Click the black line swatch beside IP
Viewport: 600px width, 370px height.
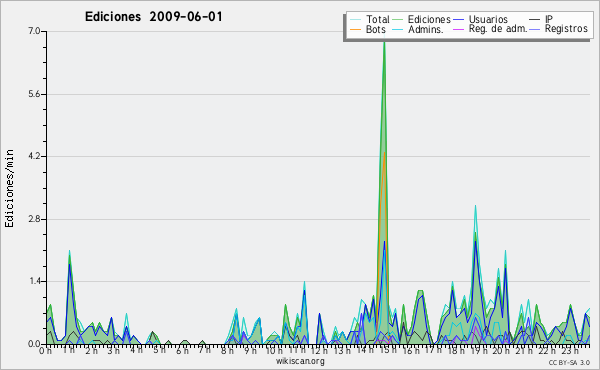pyautogui.click(x=535, y=20)
